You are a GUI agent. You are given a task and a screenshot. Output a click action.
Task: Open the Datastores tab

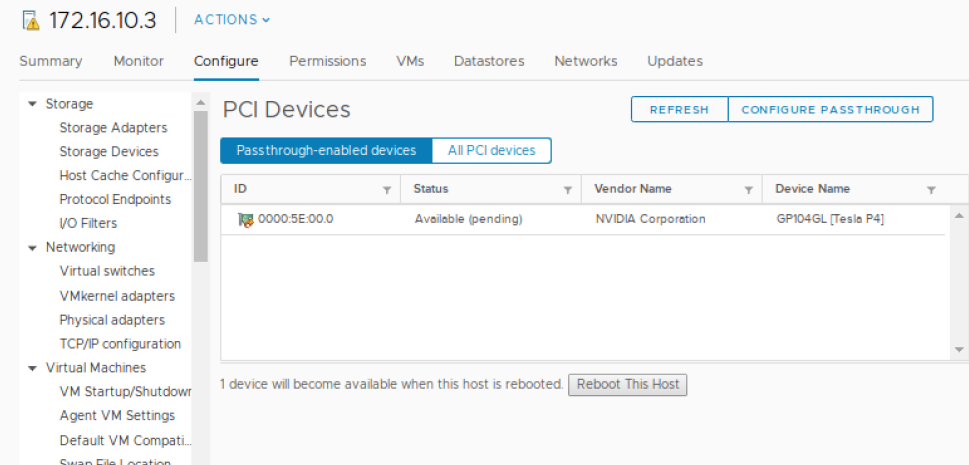(x=489, y=61)
